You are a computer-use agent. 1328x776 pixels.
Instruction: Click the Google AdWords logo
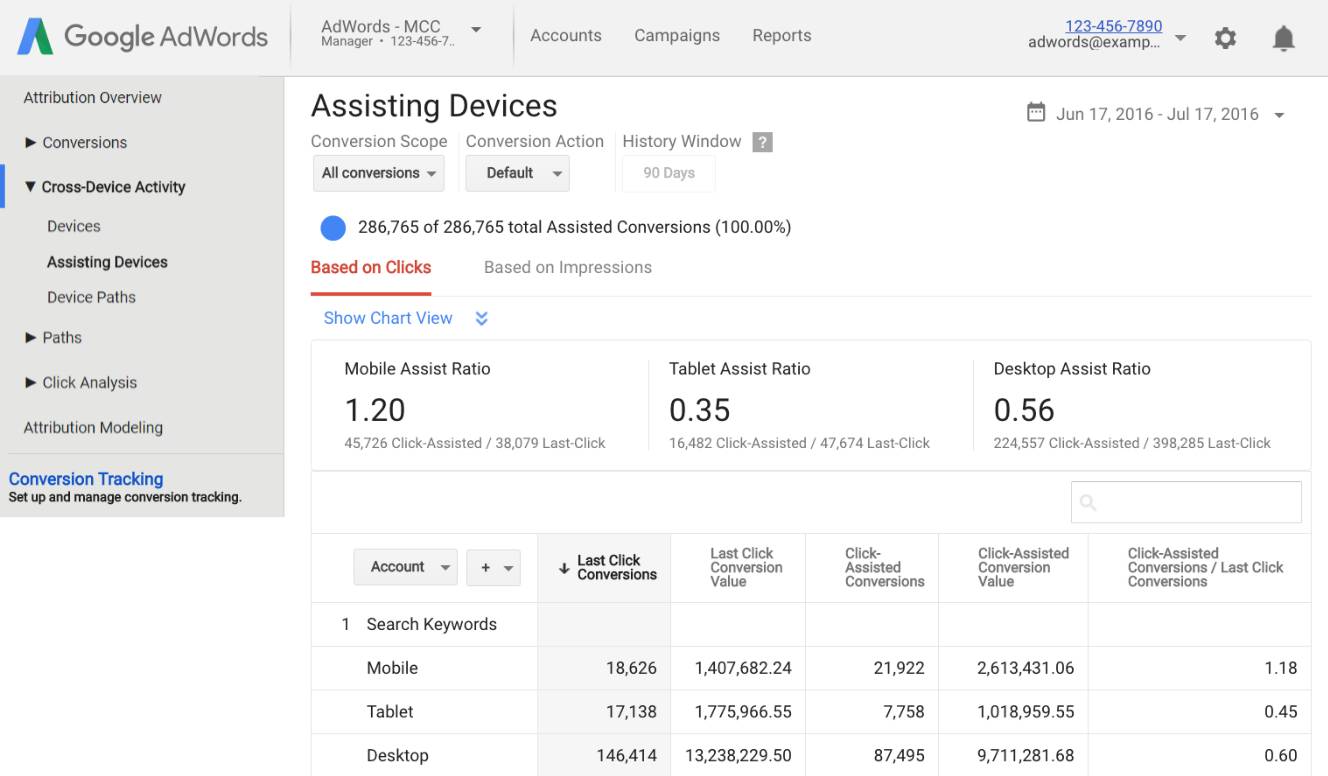tap(142, 37)
